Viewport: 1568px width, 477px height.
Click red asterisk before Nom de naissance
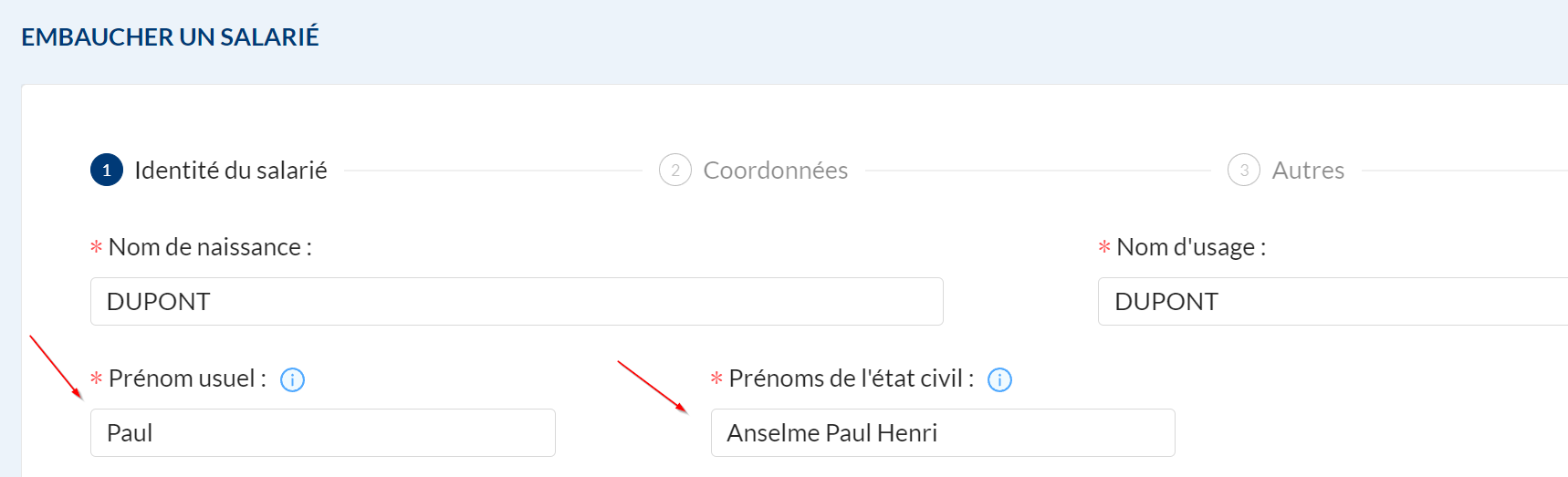pos(96,247)
